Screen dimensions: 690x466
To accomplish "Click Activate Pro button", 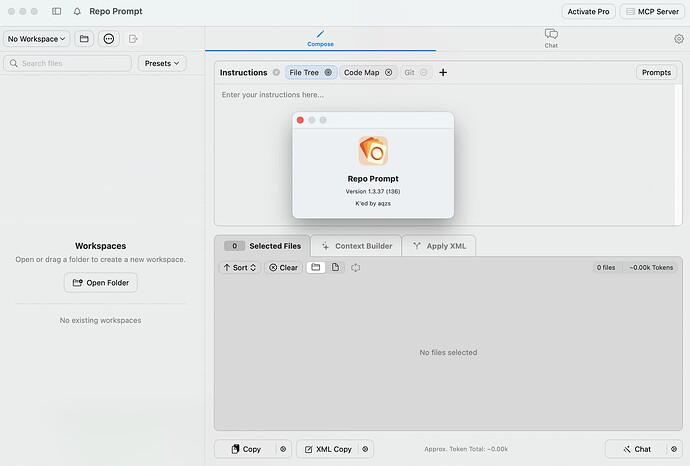I will 588,11.
